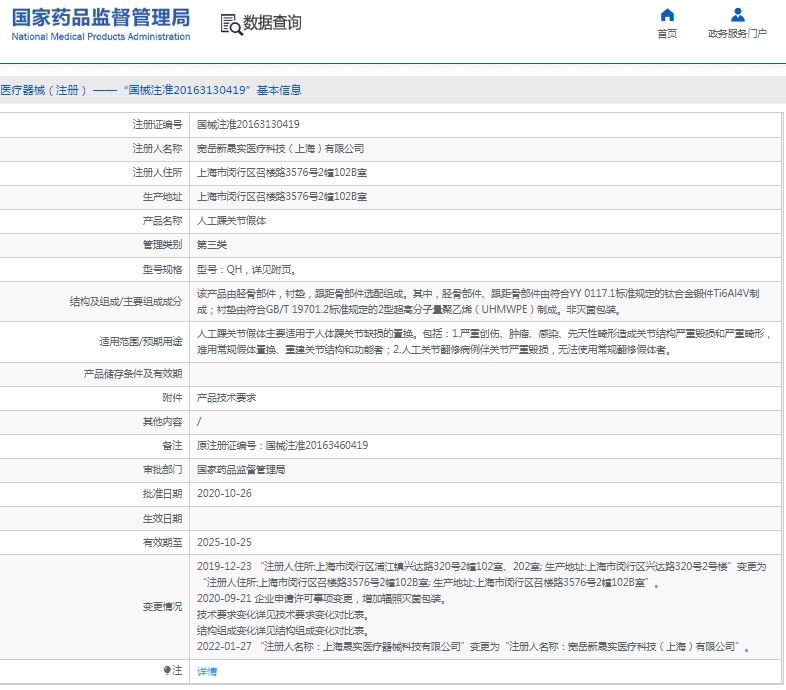
Task: Click the 适用范围/预期用途 label
Action: (141, 341)
